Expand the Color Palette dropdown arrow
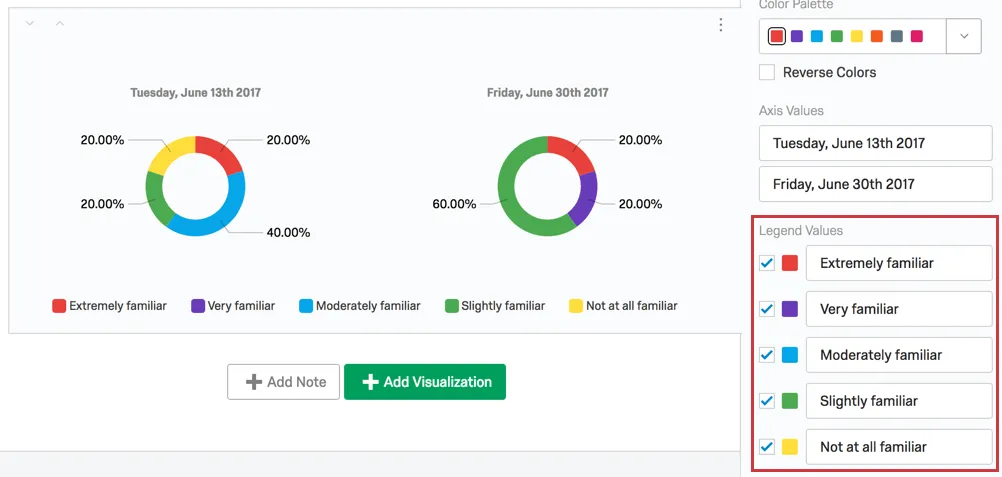Screen dimensions: 1002x477 tap(964, 36)
